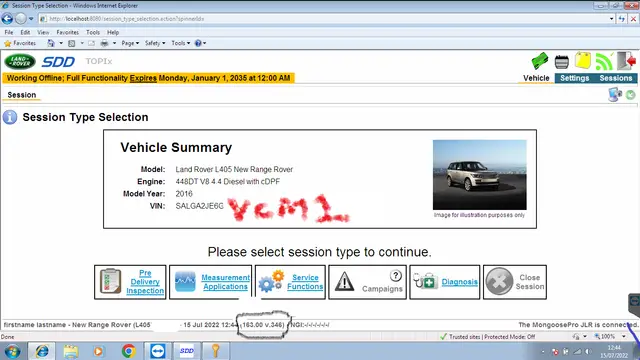640x360 pixels.
Task: Click the green refresh icon below Sessions tab
Action: point(631,95)
